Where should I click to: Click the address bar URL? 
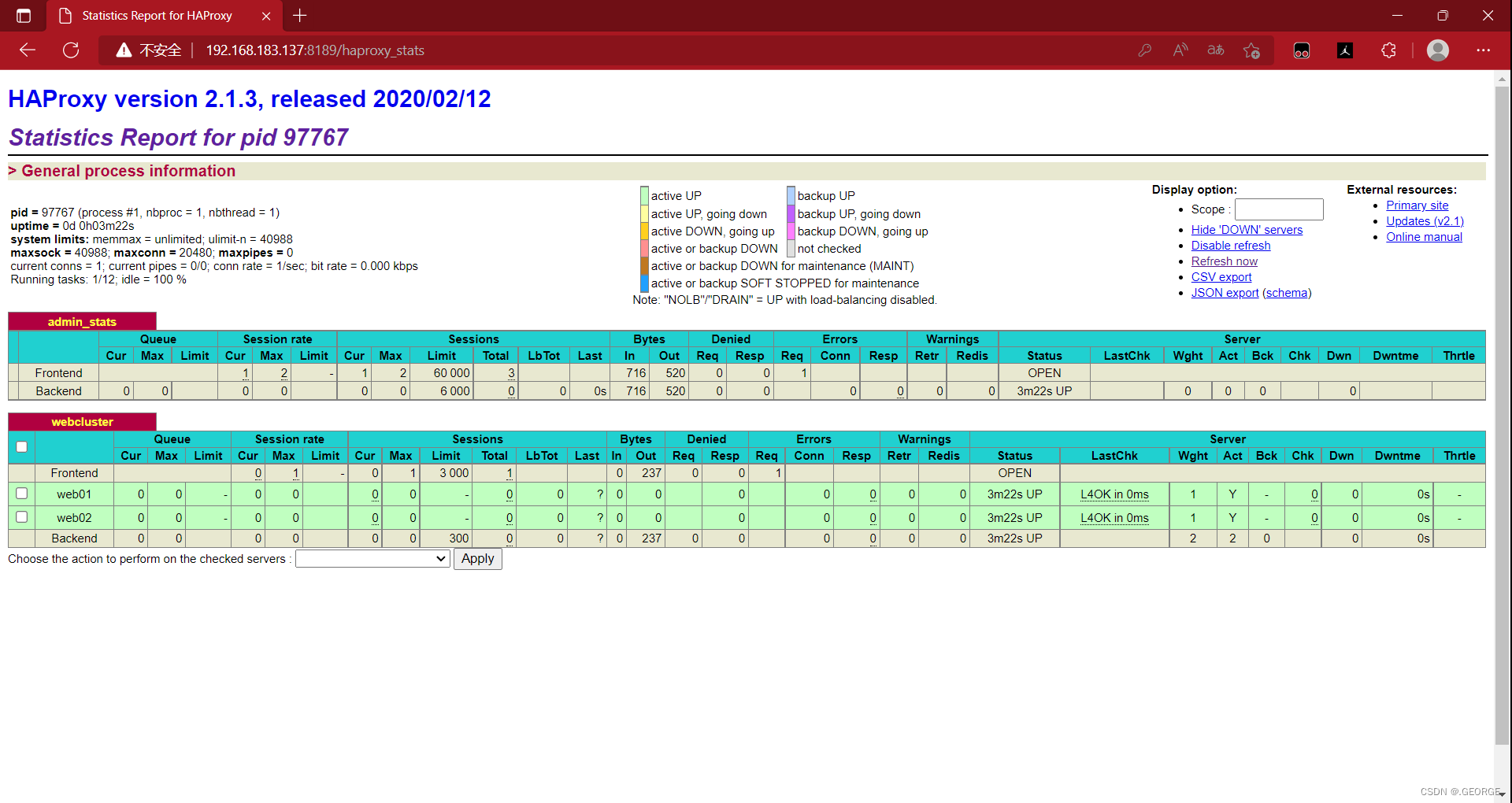(315, 50)
